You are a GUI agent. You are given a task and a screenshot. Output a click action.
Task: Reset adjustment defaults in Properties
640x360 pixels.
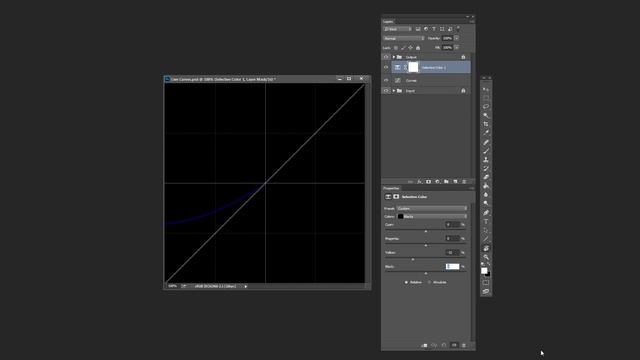[x=444, y=345]
